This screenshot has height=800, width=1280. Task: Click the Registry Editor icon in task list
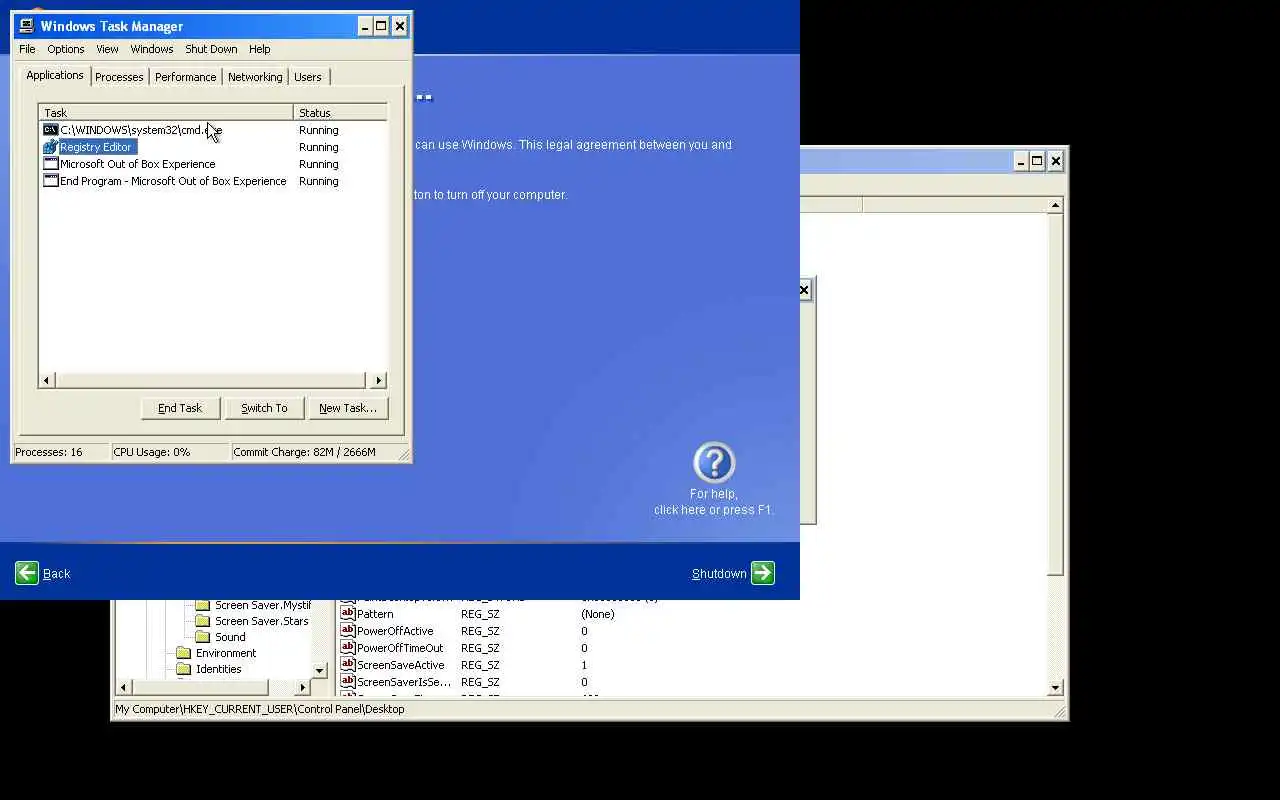click(51, 147)
